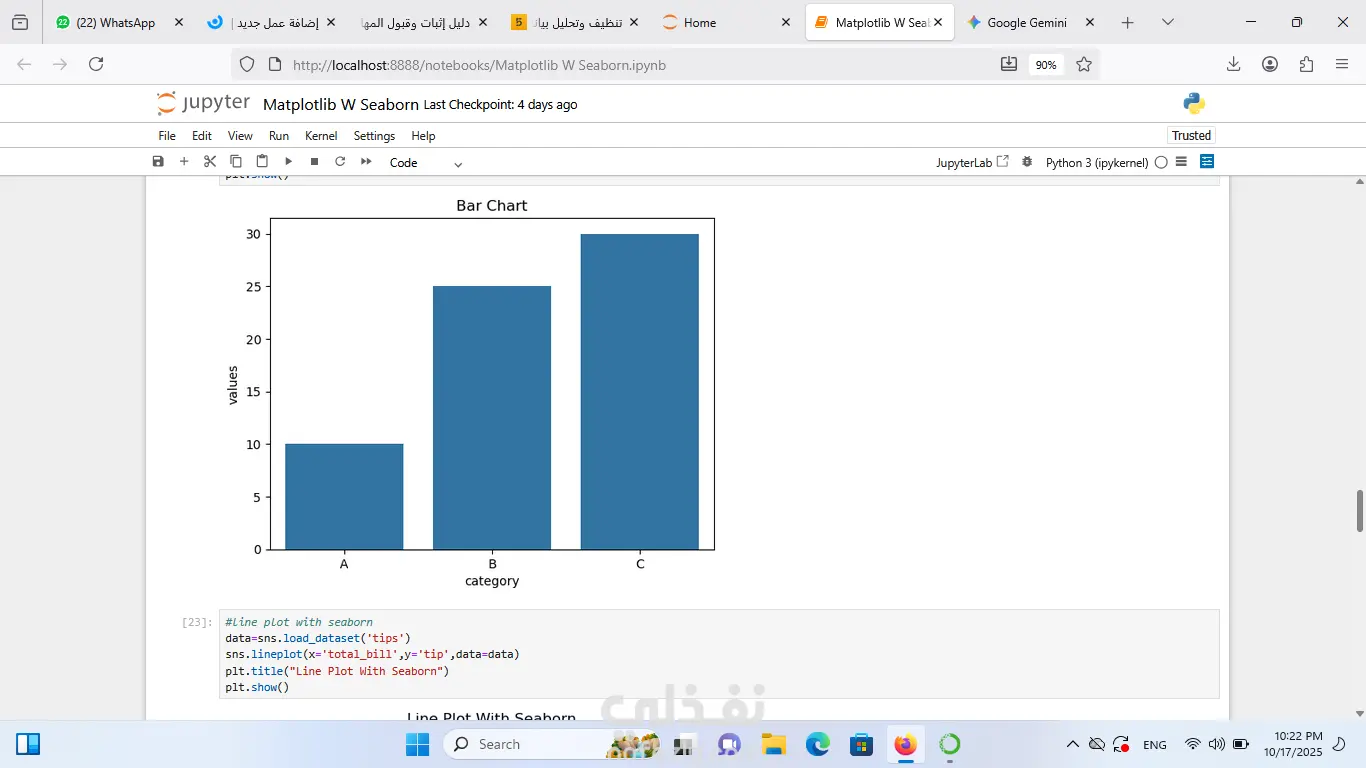Open the ENG language switcher
The width and height of the screenshot is (1366, 768).
tap(1155, 744)
